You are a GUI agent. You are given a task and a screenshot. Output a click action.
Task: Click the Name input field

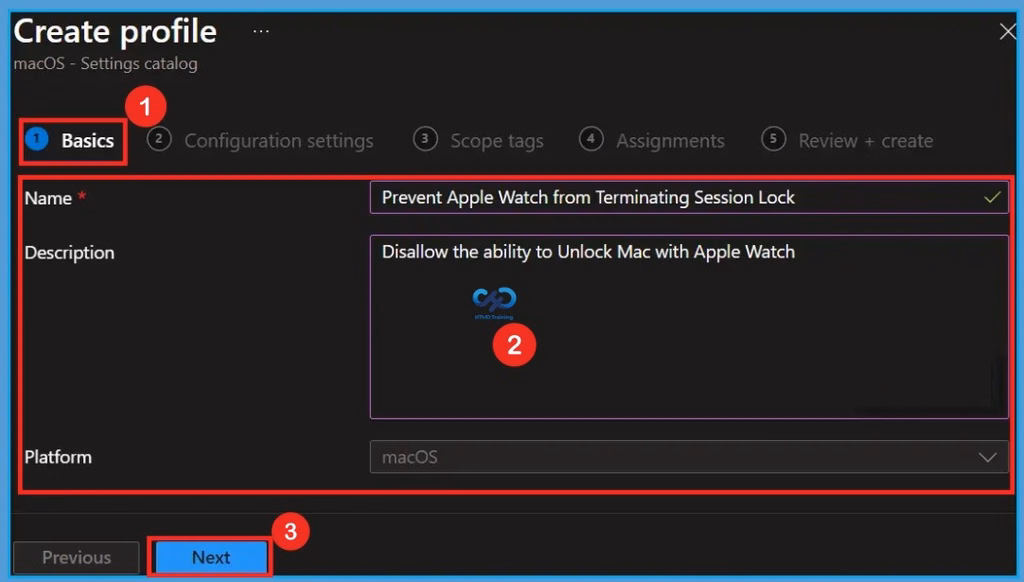tap(689, 197)
